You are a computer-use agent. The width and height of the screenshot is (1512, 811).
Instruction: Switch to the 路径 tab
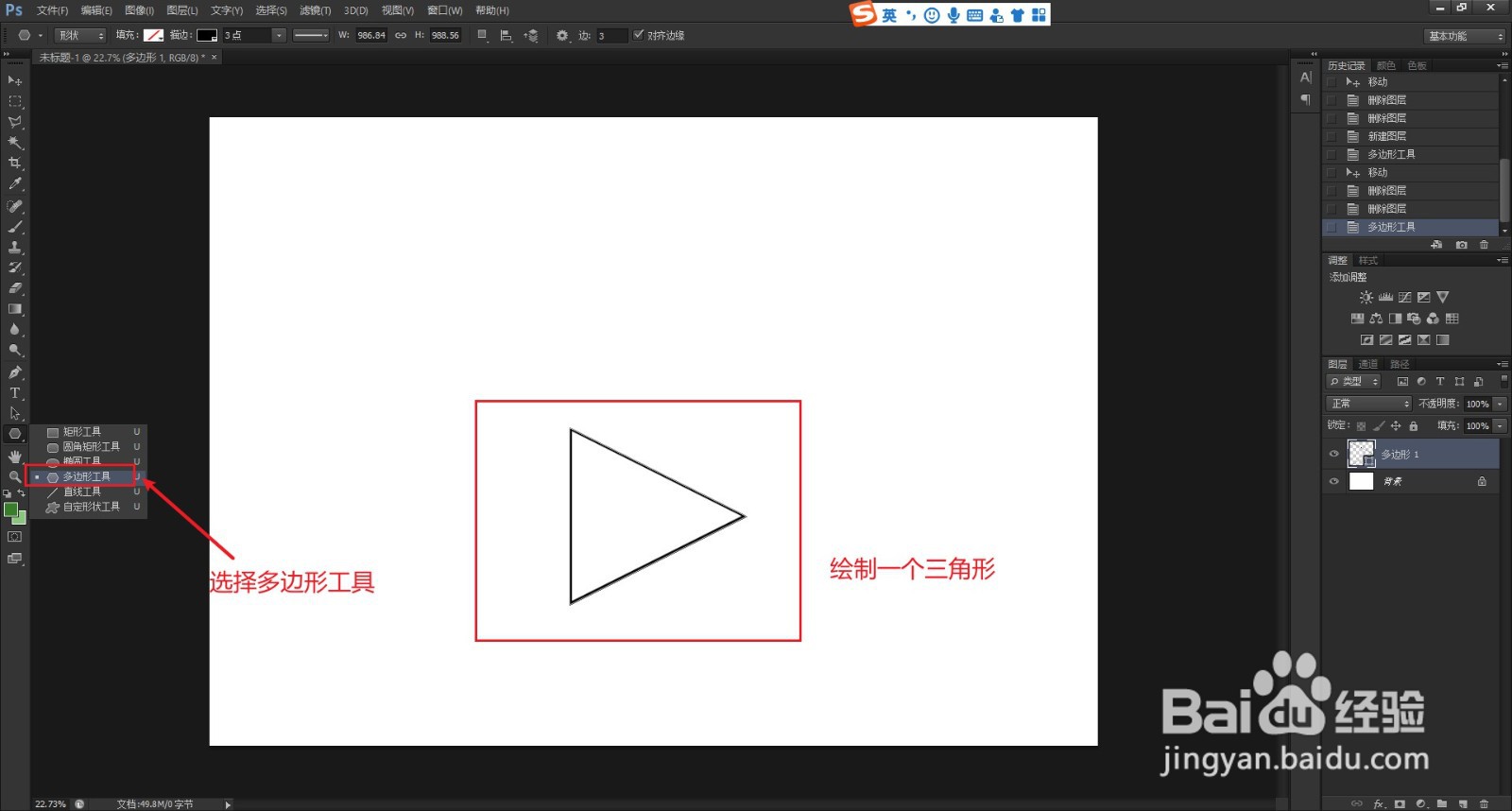1400,364
